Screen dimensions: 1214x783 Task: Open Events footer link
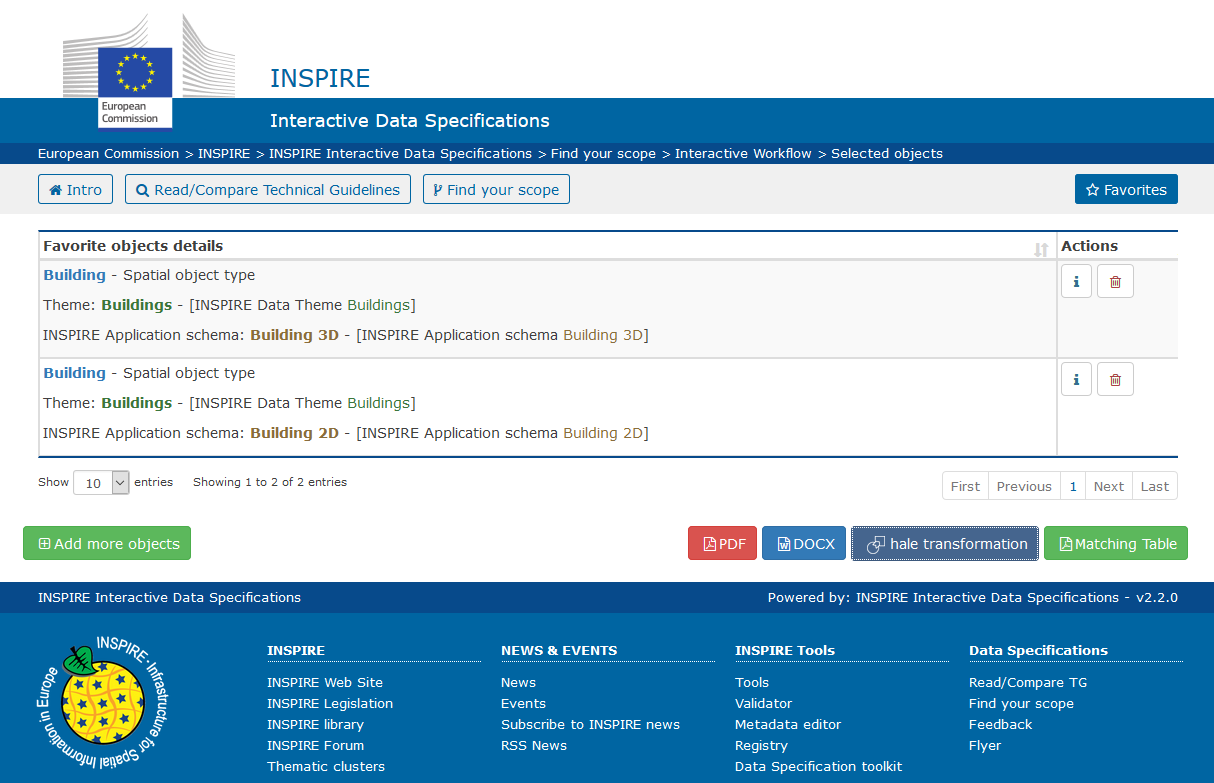coord(523,703)
